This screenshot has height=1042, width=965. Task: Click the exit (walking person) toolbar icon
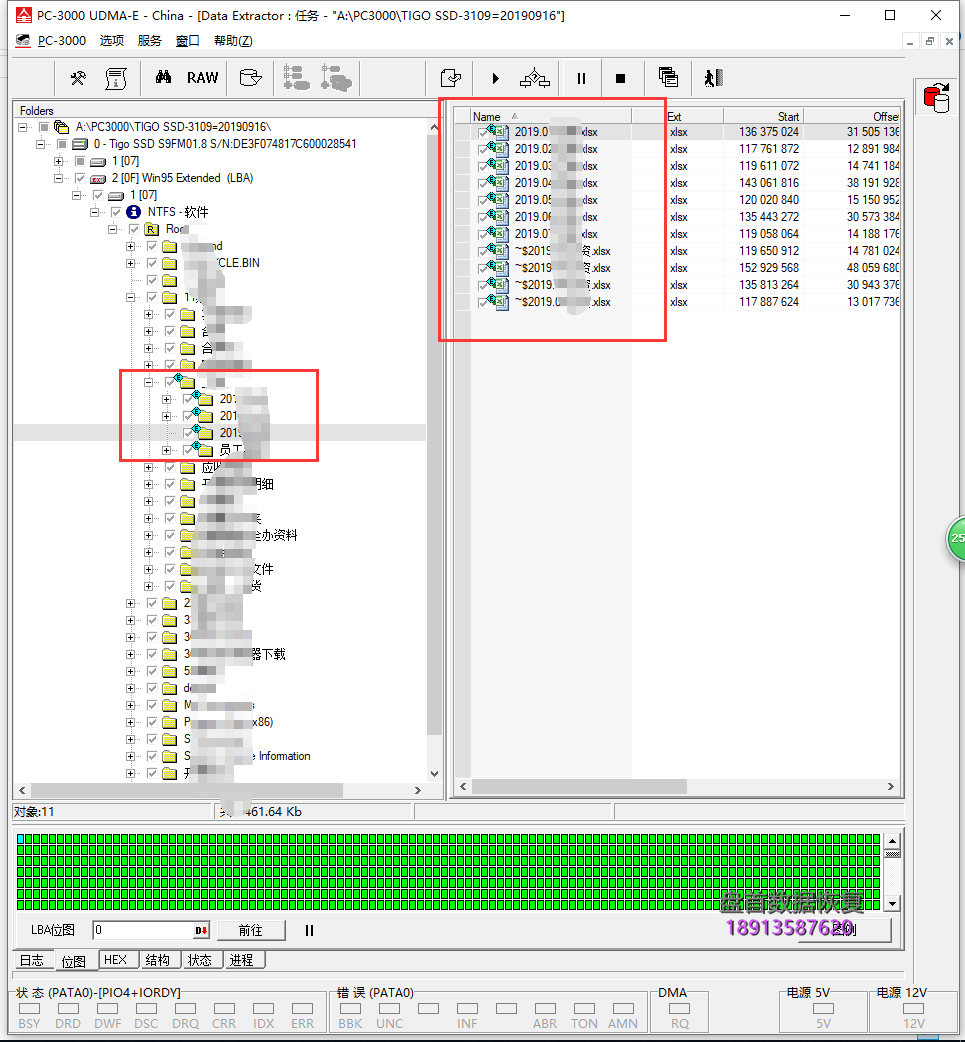click(x=712, y=78)
